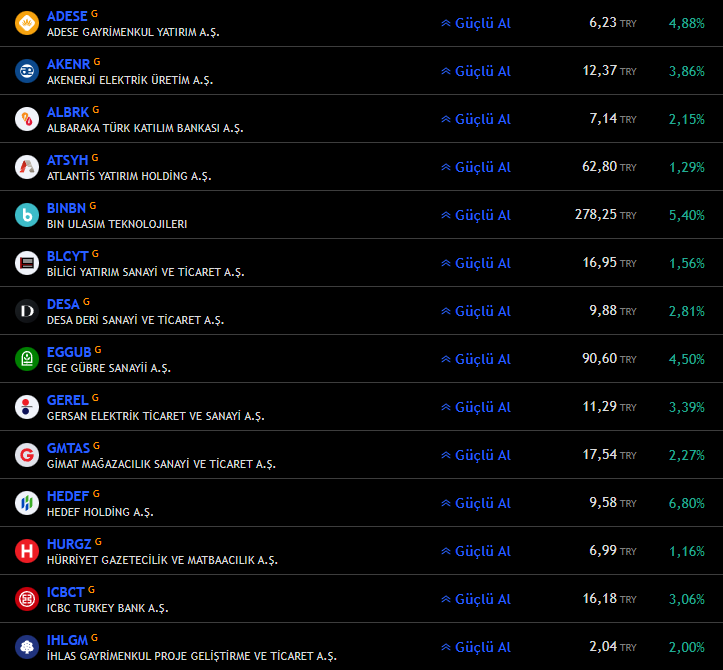Click Güçlü Al rating for EGGUB

click(476, 359)
